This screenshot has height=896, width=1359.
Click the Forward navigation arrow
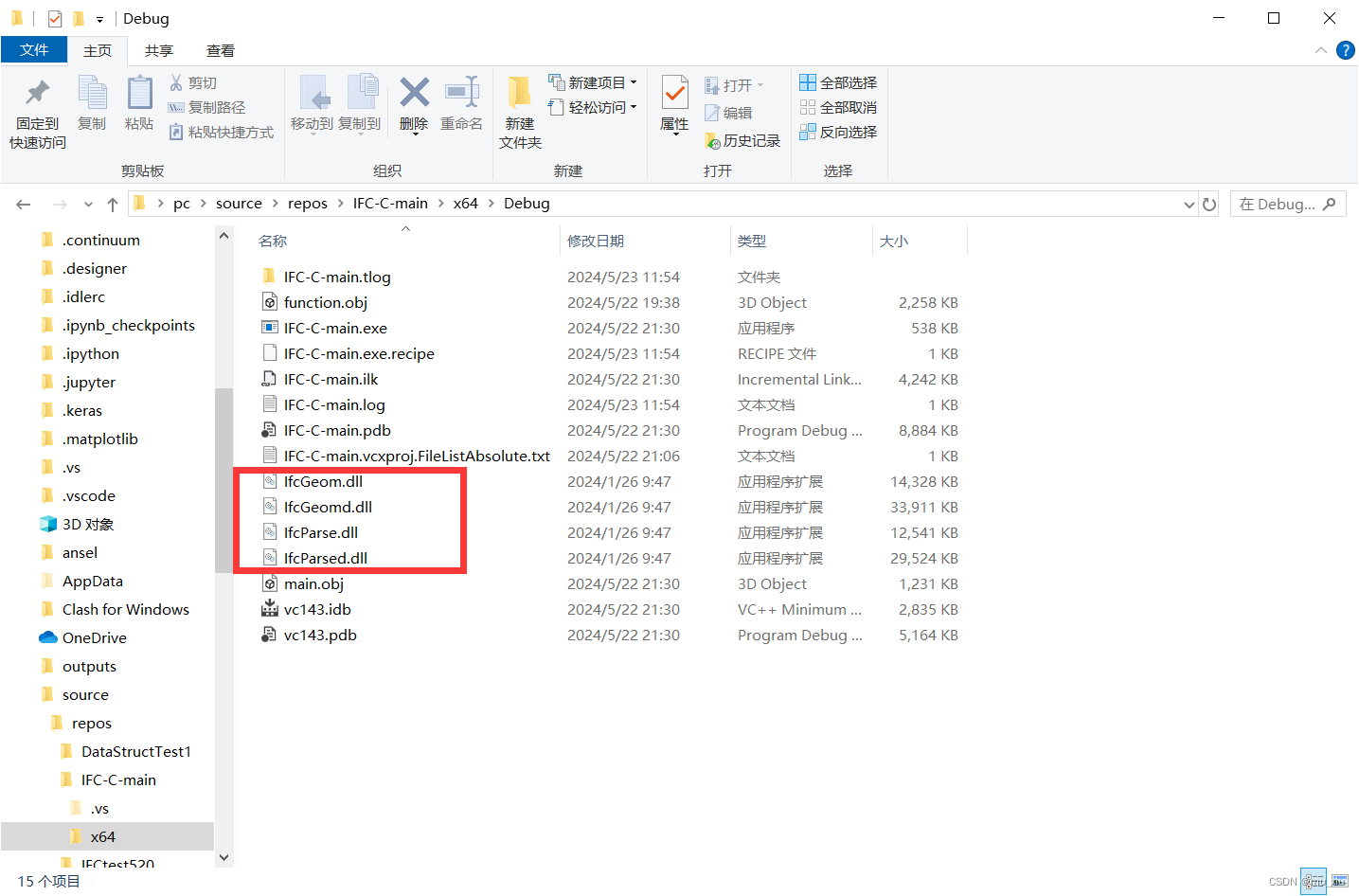coord(60,205)
